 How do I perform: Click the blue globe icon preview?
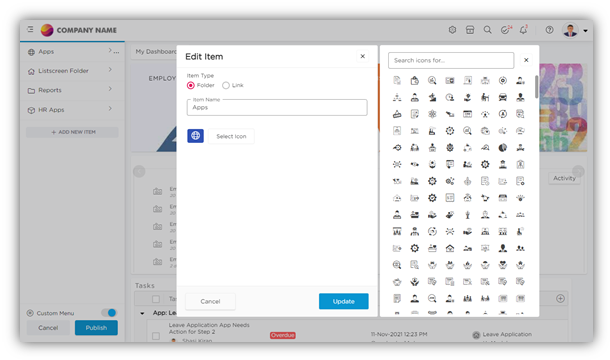pos(195,135)
